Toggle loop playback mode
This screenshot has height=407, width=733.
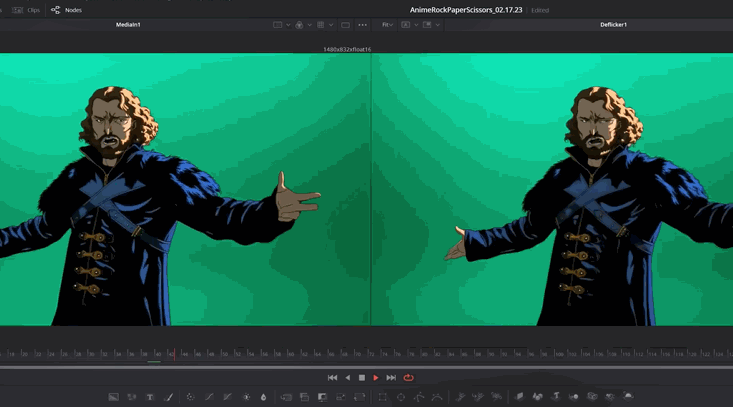pos(409,378)
